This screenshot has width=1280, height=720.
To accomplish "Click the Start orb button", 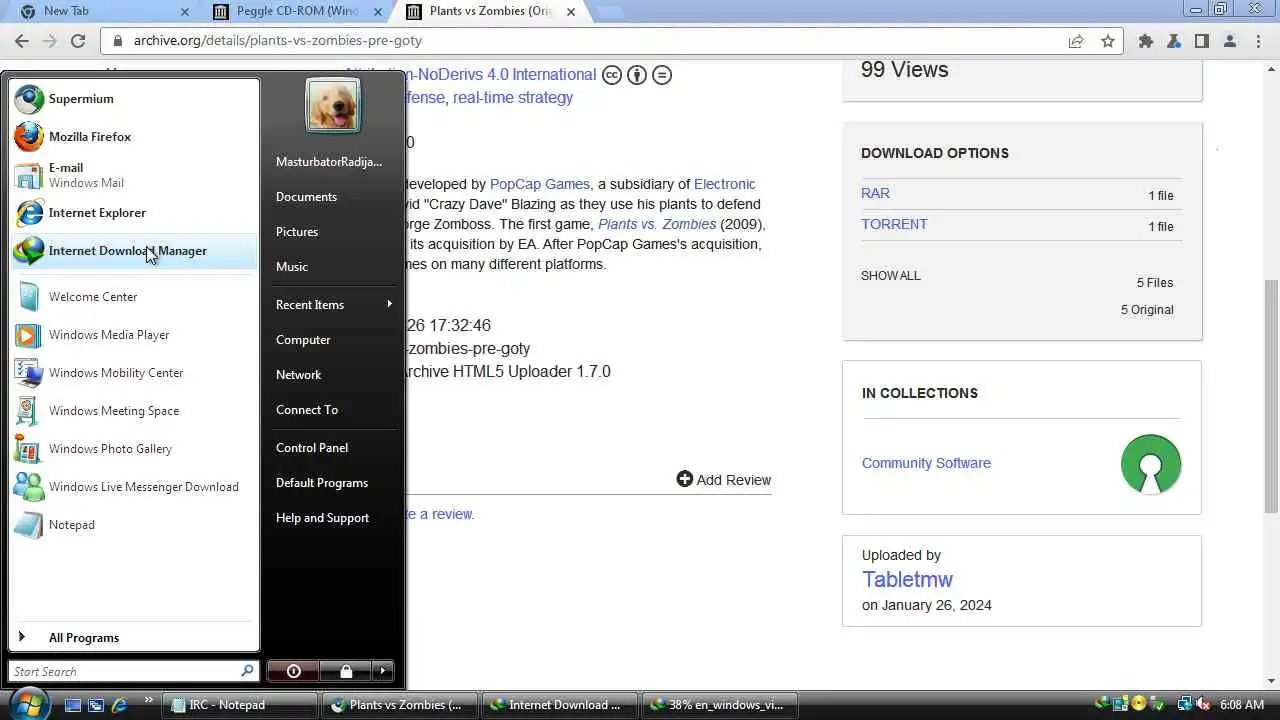I will coord(29,703).
